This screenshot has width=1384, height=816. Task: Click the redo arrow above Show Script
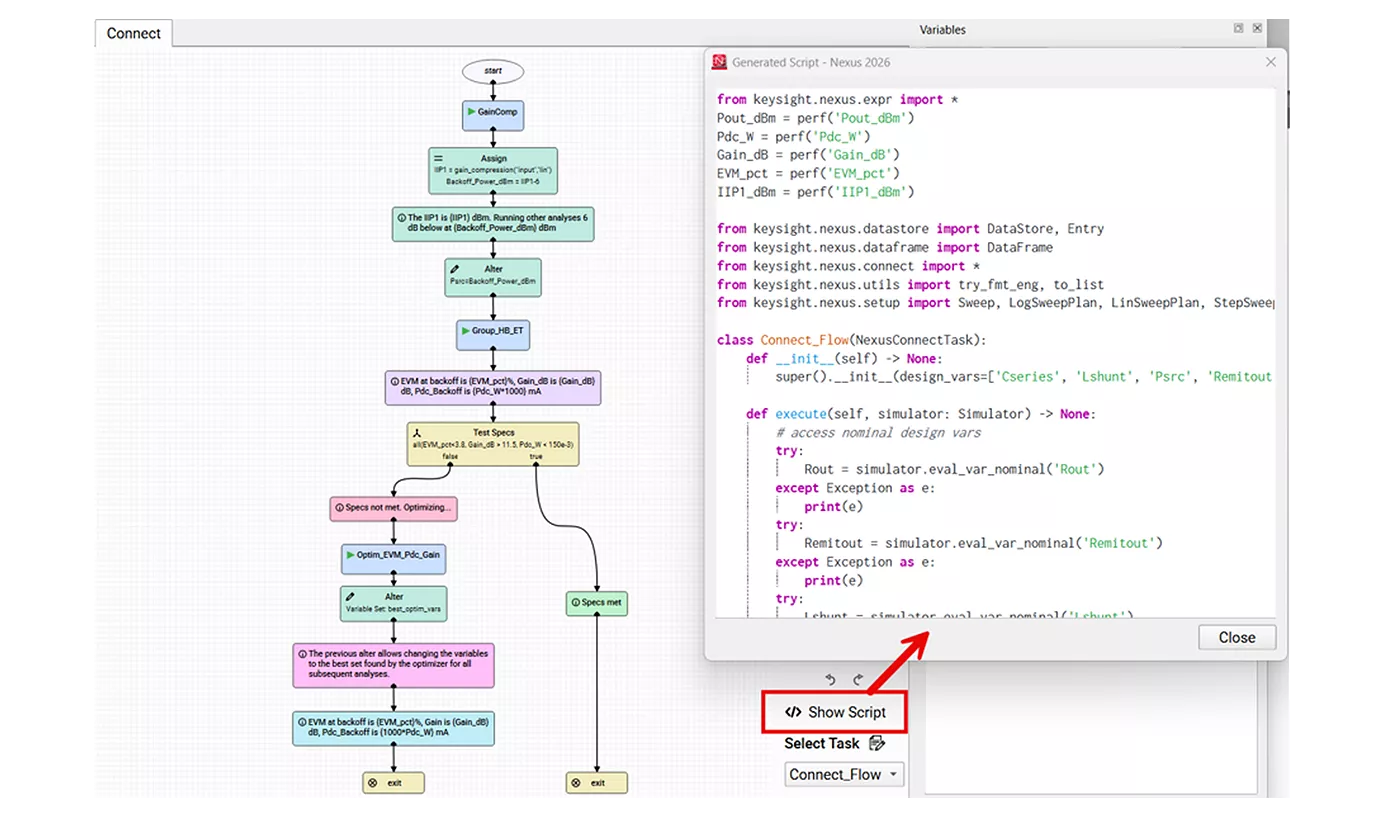click(x=857, y=680)
